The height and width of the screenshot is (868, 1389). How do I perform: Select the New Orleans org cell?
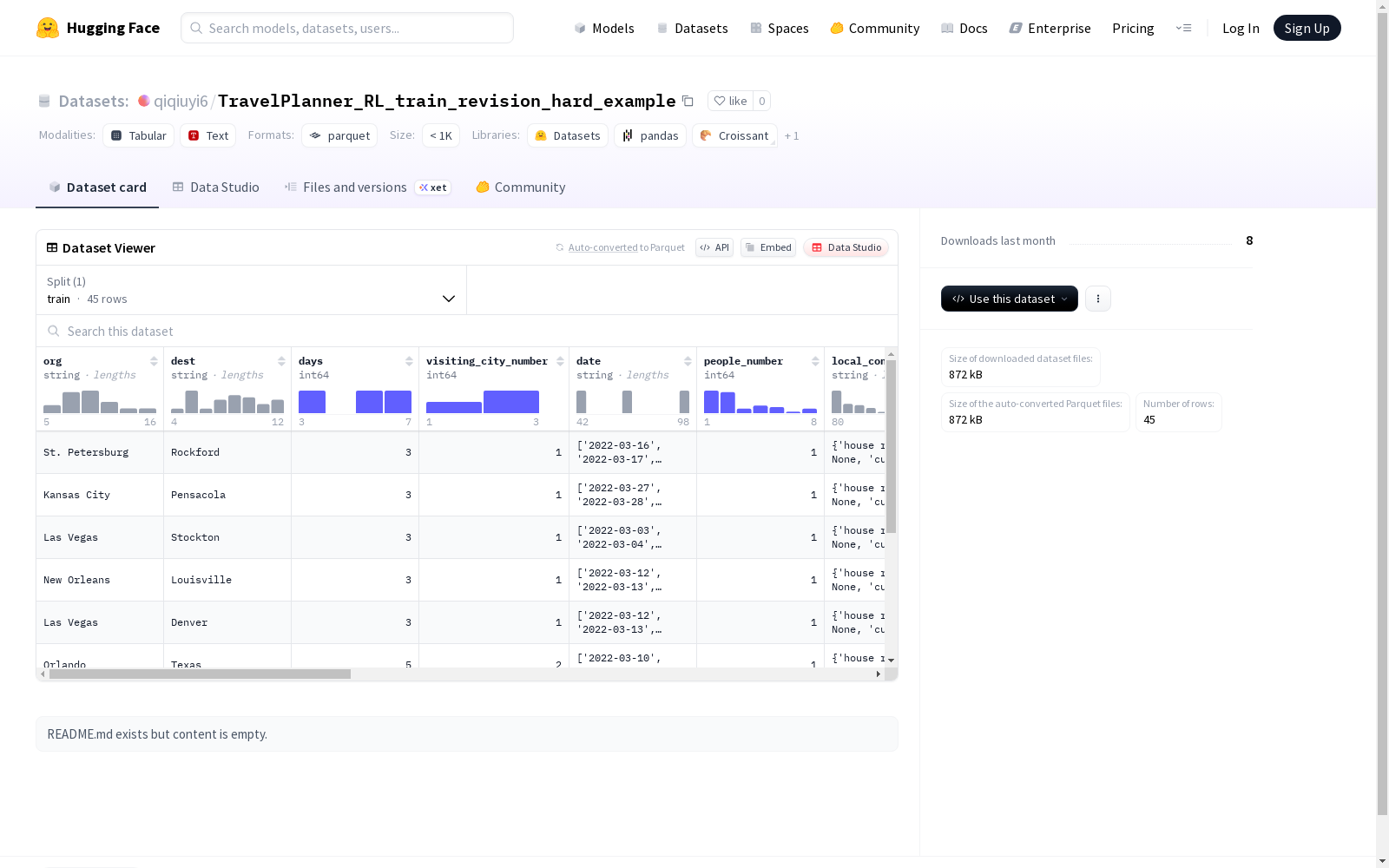pyautogui.click(x=100, y=580)
